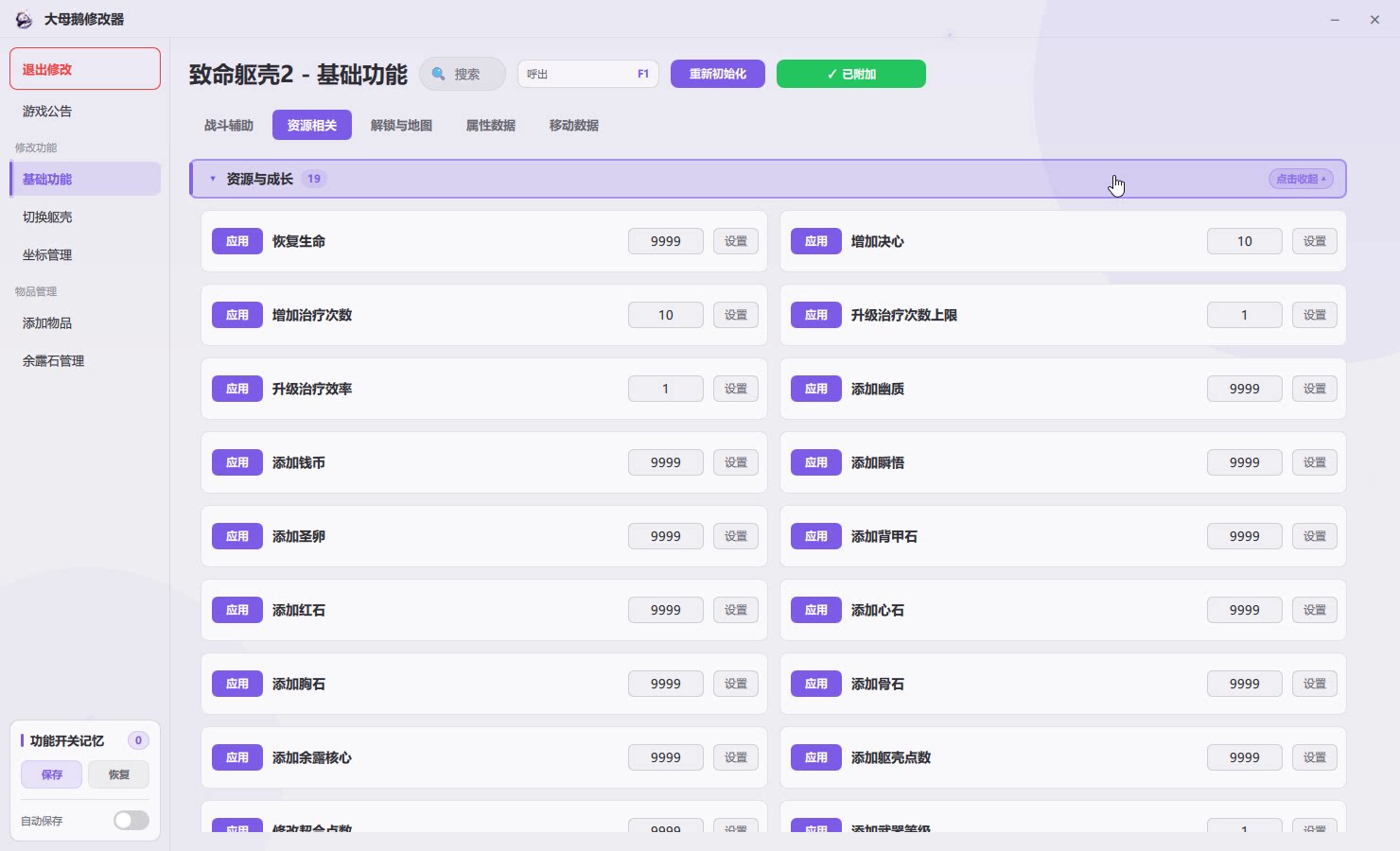Screen dimensions: 1400x851
Task: Apply the 增加决心 function
Action: click(816, 241)
